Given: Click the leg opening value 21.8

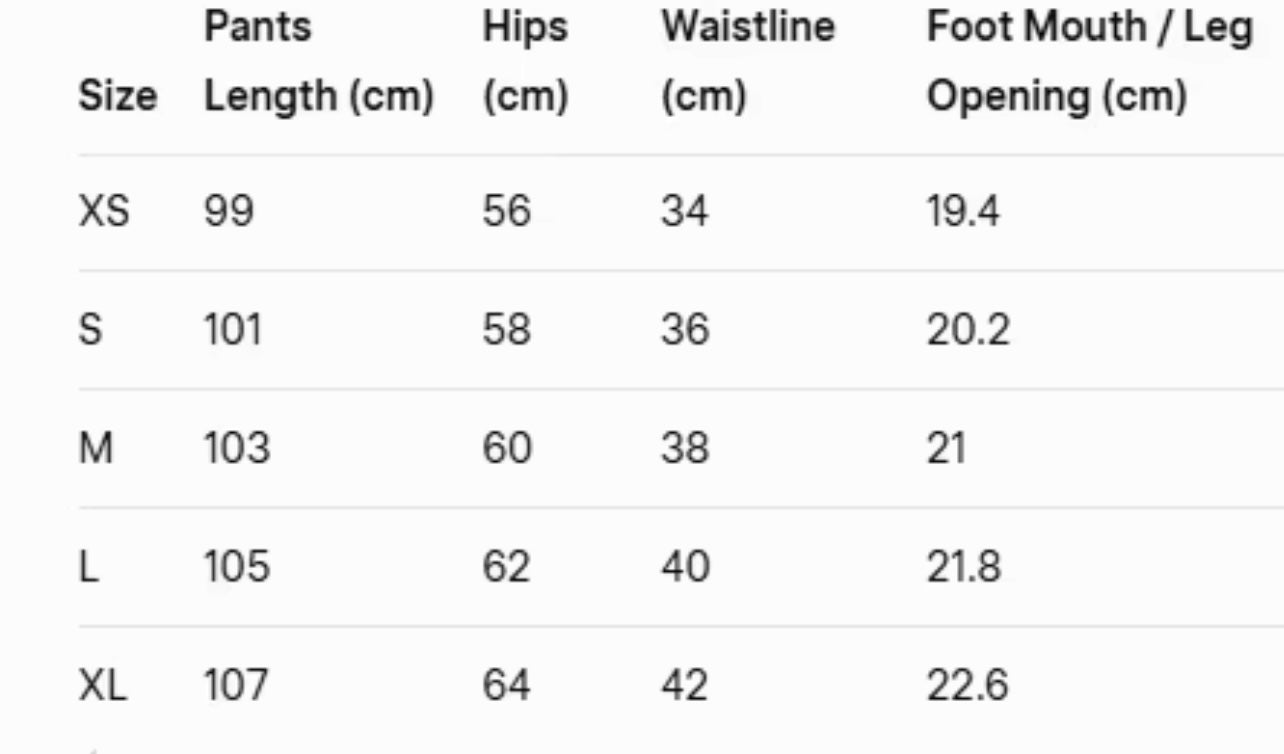Looking at the screenshot, I should coord(964,568).
